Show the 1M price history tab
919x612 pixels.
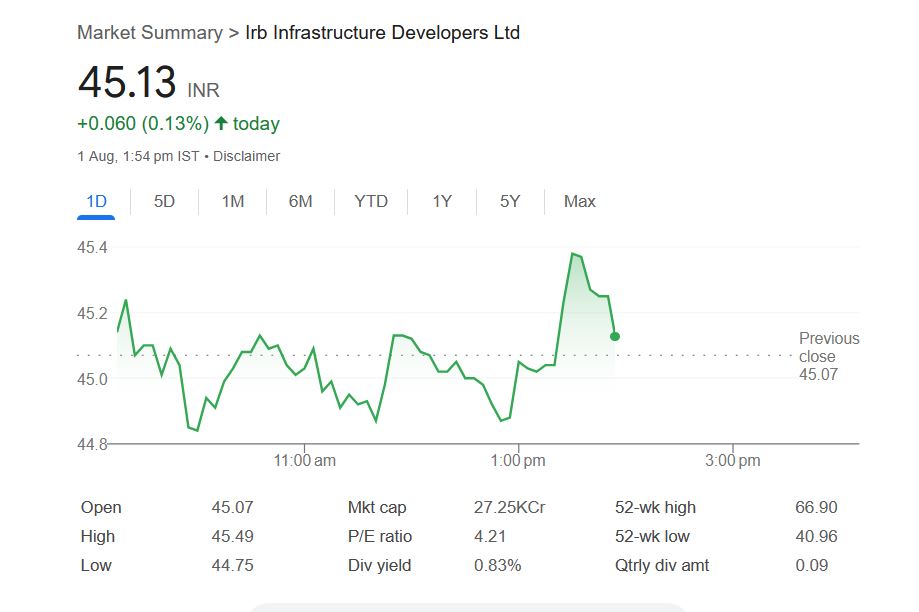click(232, 201)
